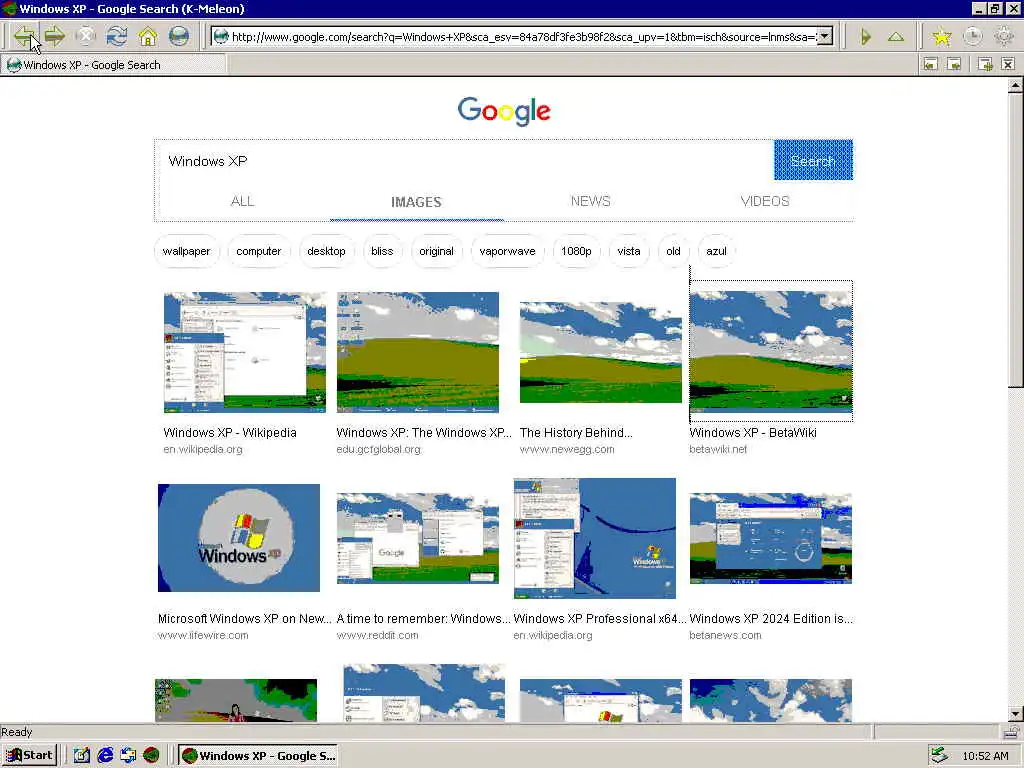The width and height of the screenshot is (1024, 768).
Task: Open history with the clock icon
Action: [972, 37]
